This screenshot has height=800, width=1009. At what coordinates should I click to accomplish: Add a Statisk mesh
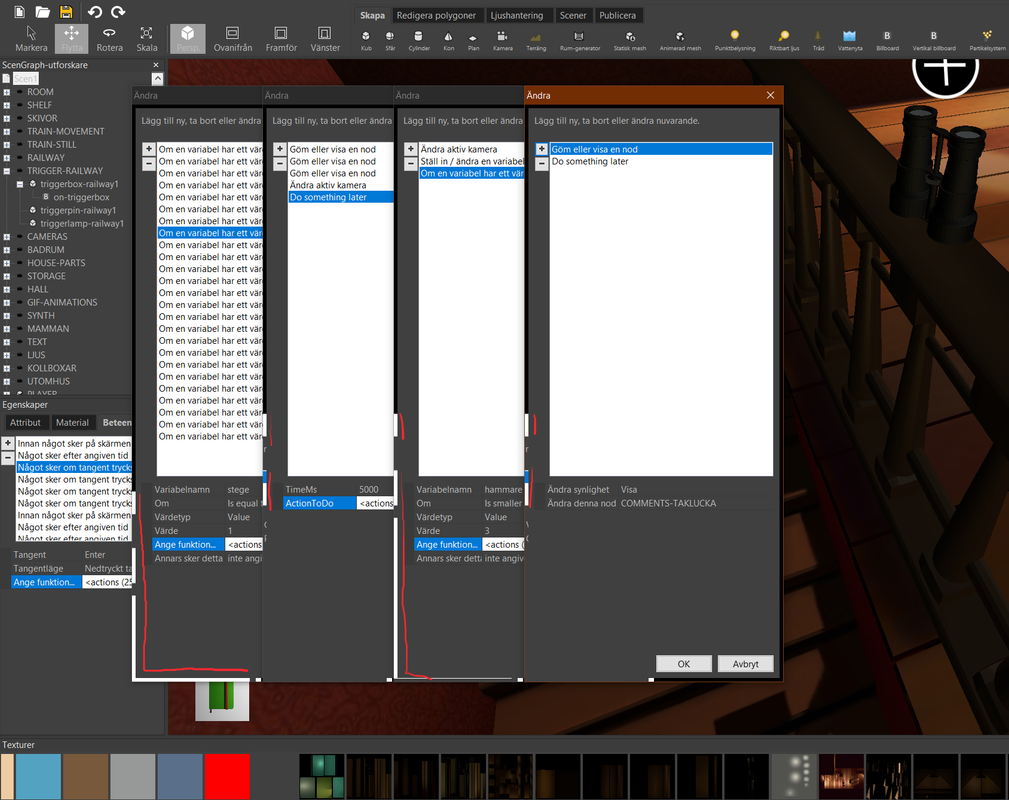(x=629, y=41)
